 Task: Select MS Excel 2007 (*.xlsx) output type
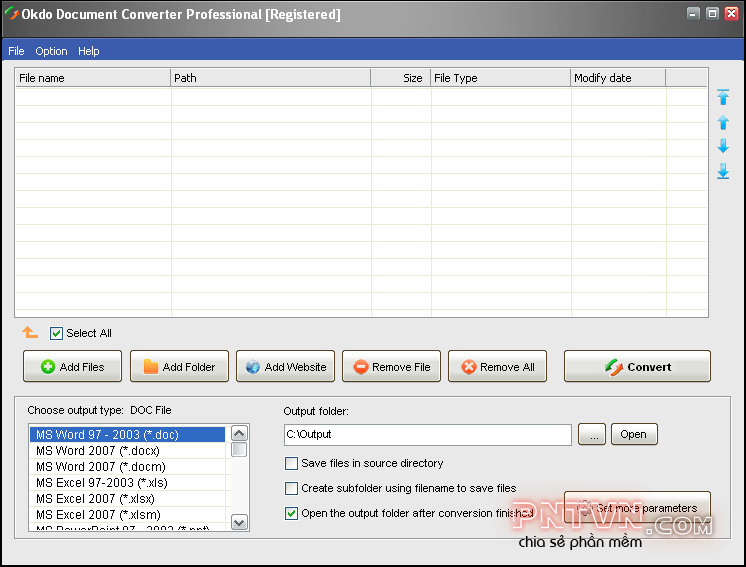pos(127,499)
